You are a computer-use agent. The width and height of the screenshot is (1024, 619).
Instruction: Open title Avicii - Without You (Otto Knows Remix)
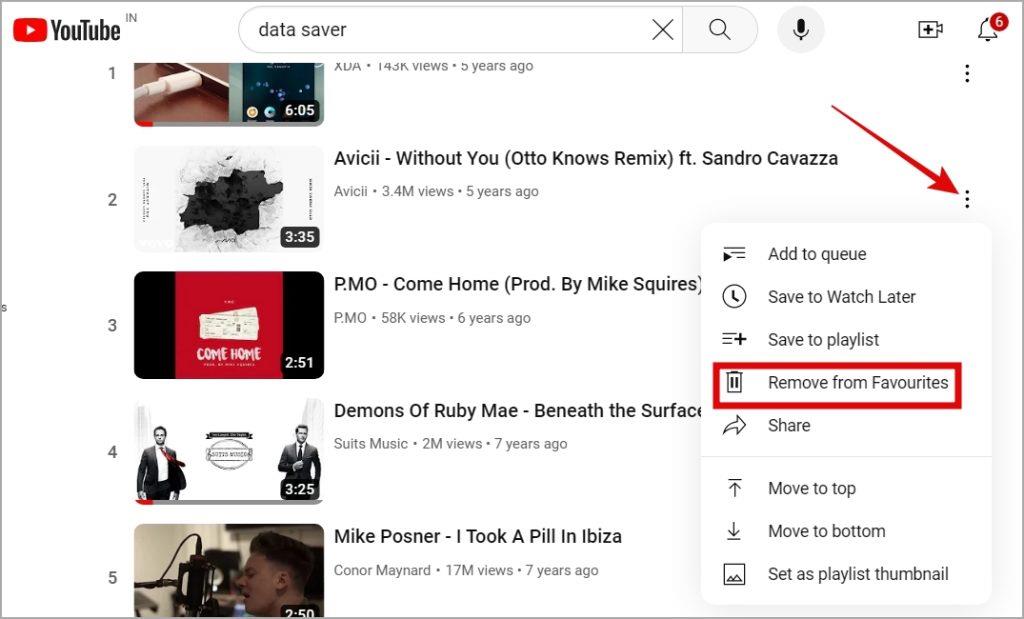[x=586, y=158]
